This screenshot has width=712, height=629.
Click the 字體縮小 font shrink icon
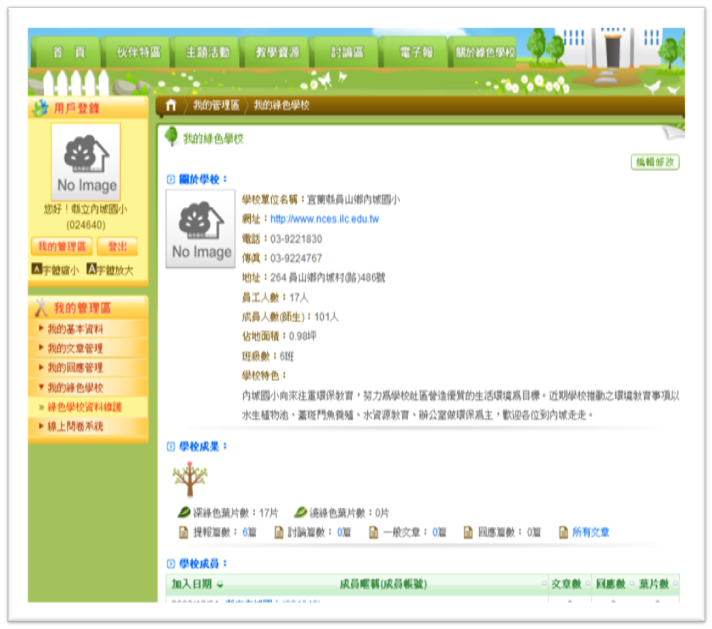point(37,269)
